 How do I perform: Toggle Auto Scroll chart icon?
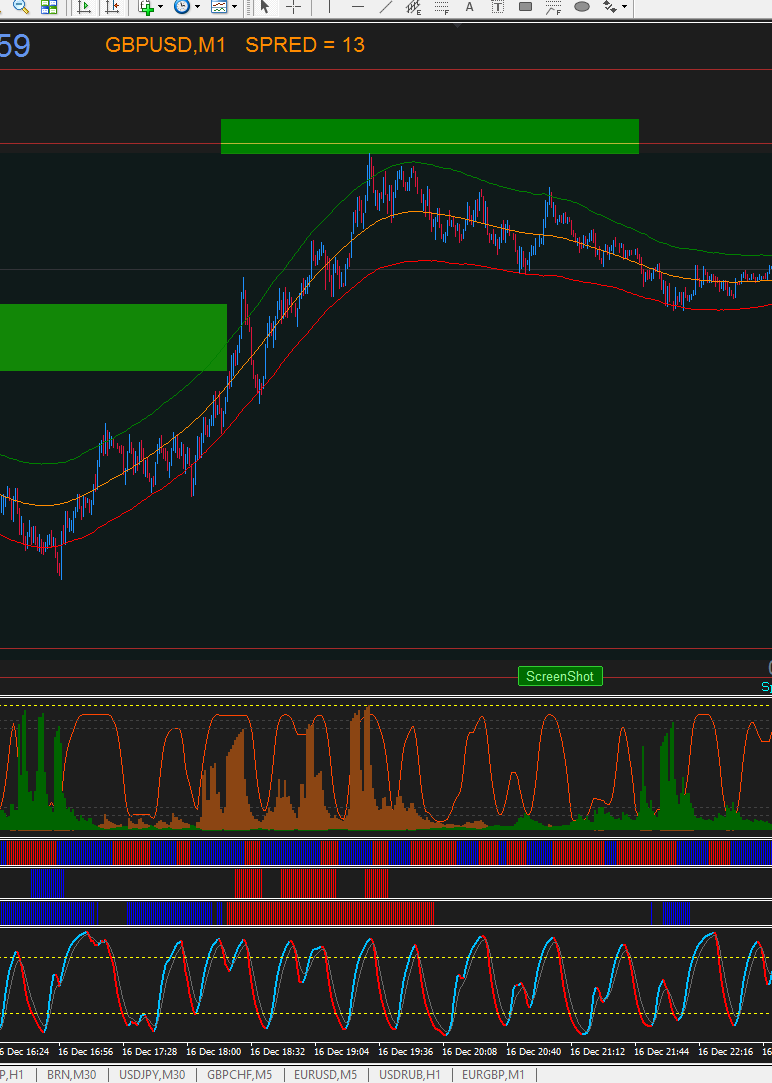click(x=84, y=7)
